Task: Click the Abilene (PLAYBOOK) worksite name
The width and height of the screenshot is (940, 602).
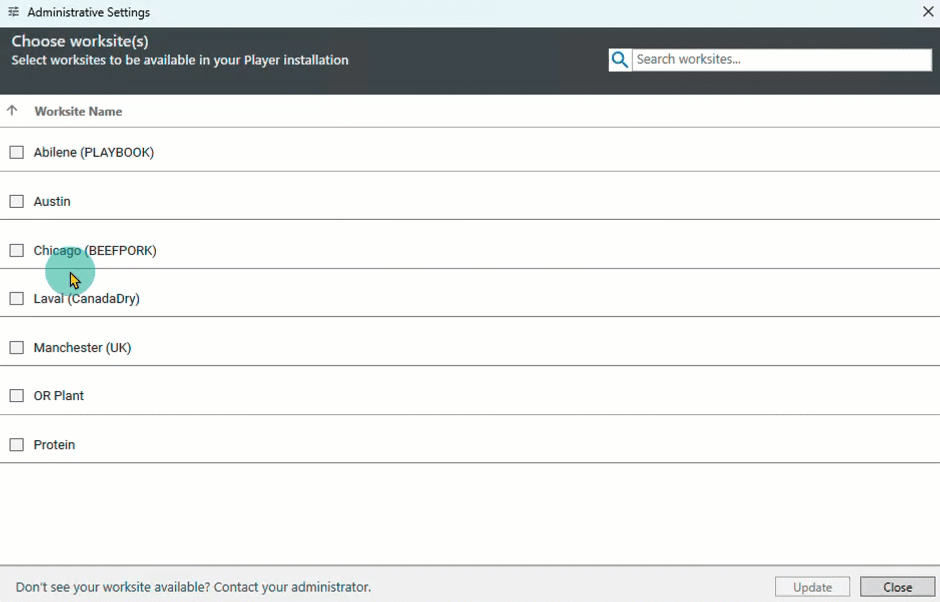Action: 94,153
